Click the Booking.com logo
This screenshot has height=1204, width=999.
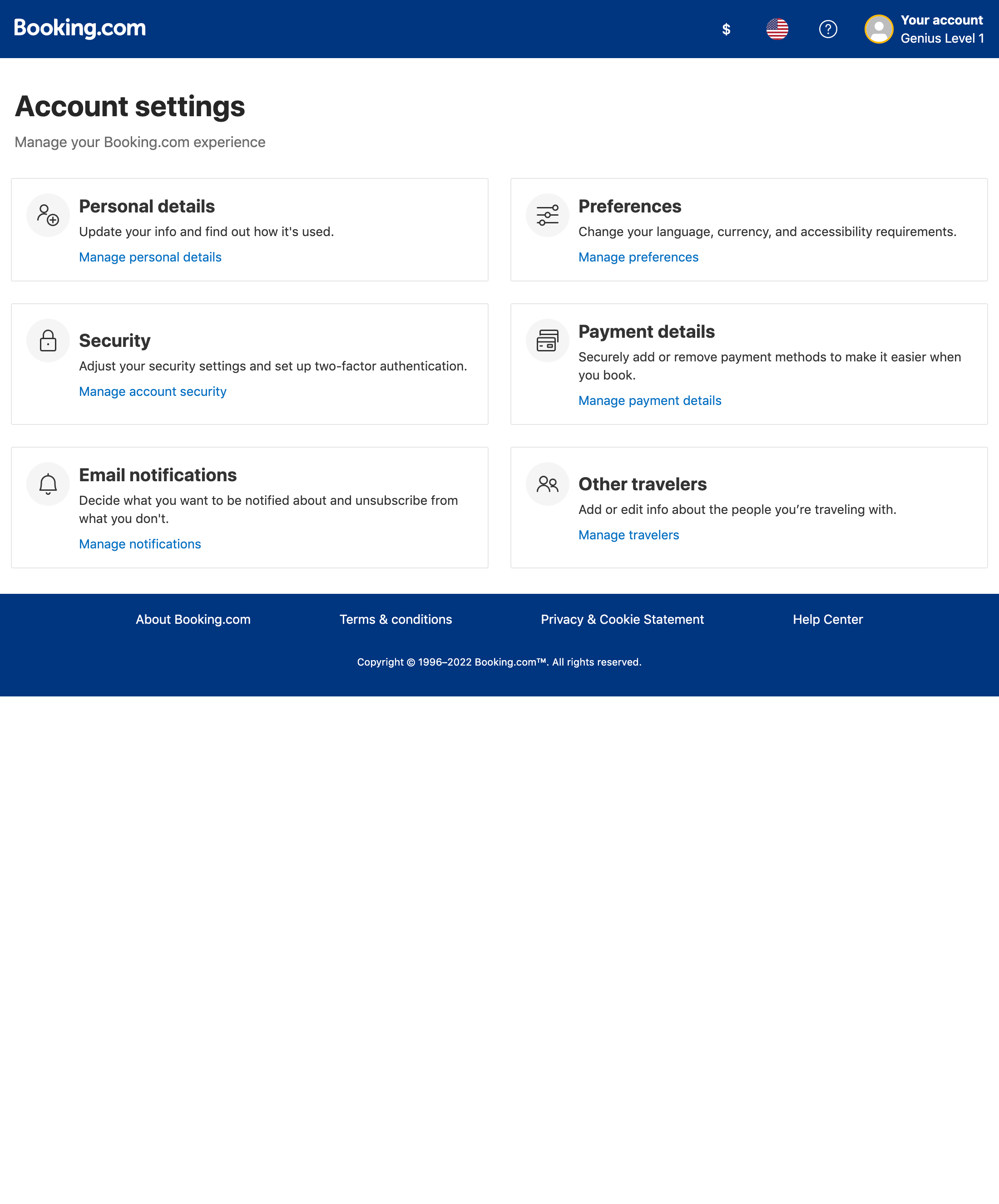tap(79, 27)
